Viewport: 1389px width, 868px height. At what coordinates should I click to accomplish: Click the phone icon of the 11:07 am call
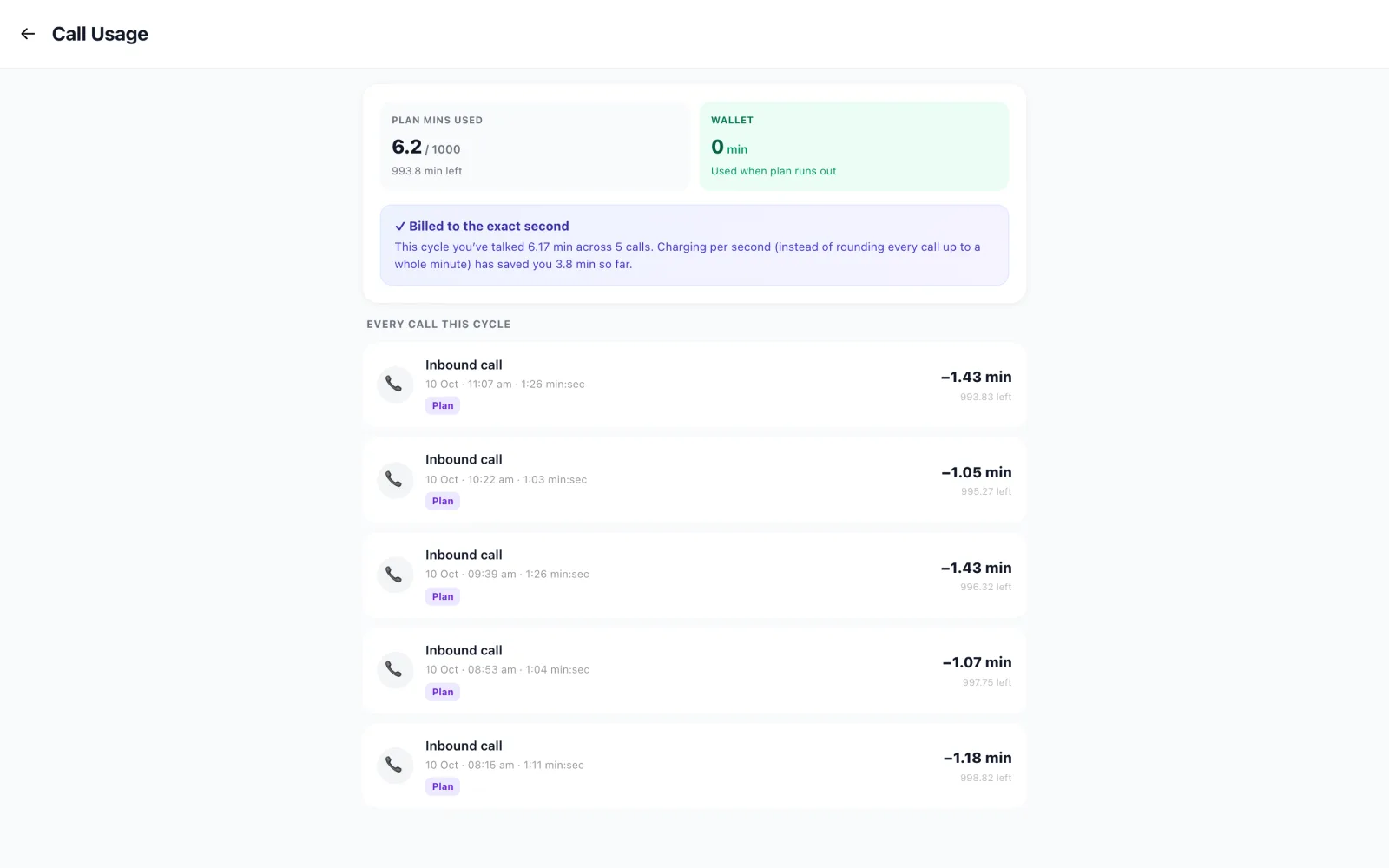tap(394, 384)
